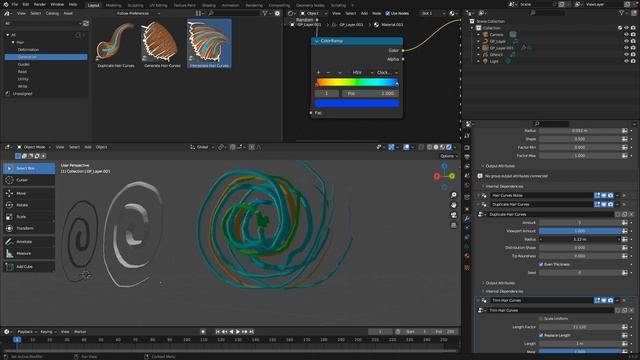
Task: Click the asset browser filter funnel icon
Action: (x=264, y=13)
